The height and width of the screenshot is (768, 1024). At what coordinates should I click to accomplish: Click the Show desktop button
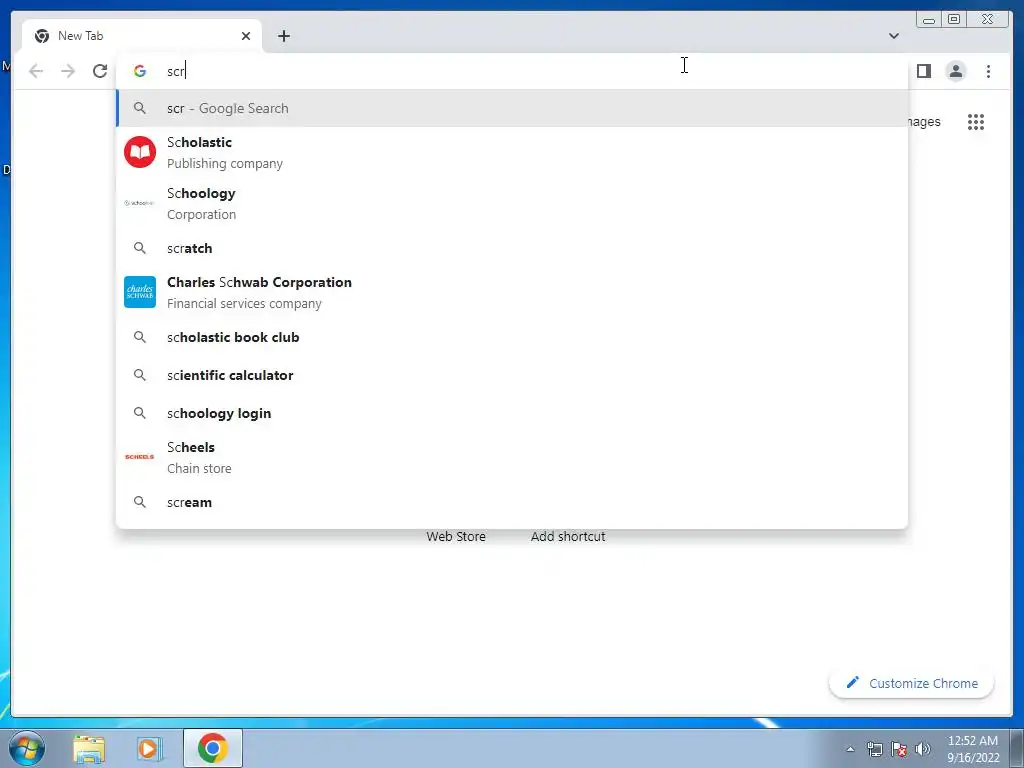pos(1017,748)
